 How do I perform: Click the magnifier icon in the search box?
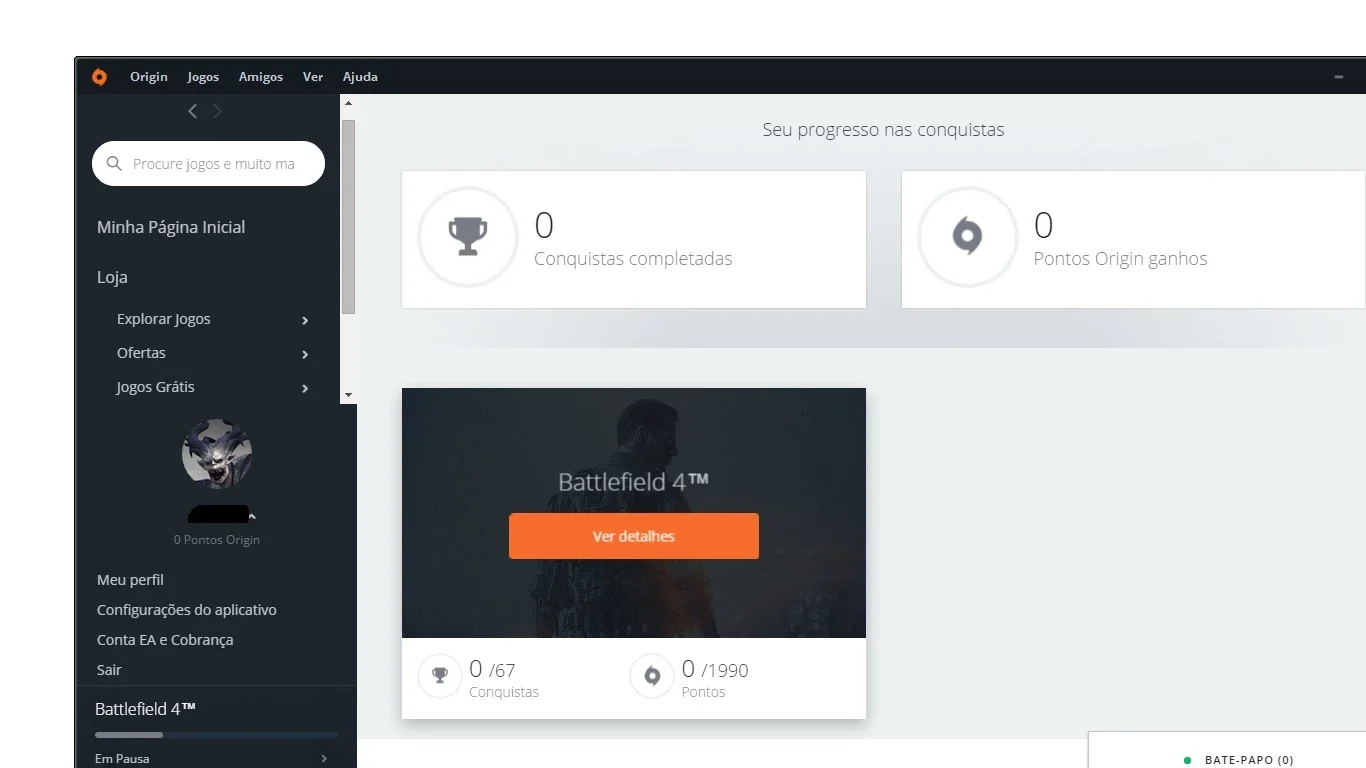[114, 163]
